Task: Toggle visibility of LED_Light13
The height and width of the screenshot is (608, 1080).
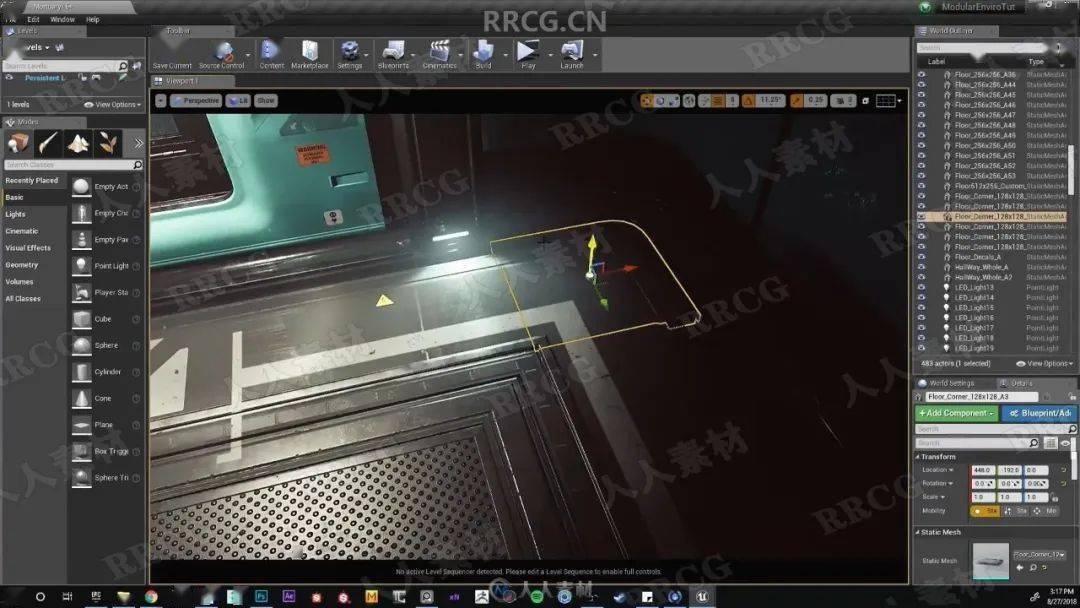Action: click(x=922, y=287)
